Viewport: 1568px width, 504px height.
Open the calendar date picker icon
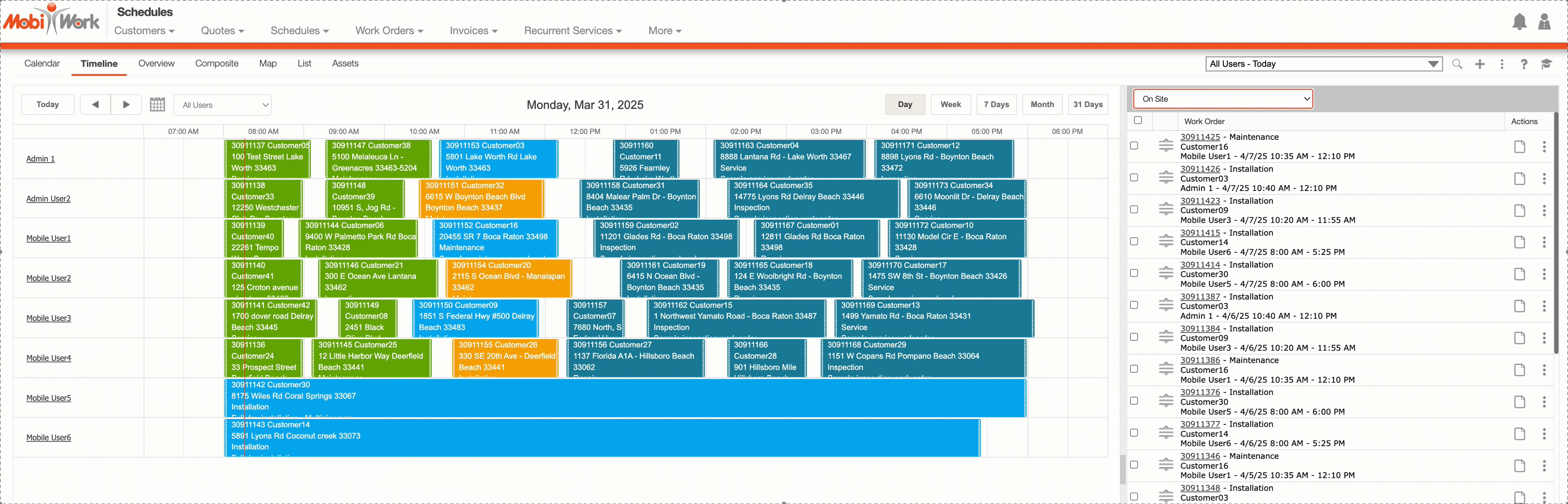pos(157,105)
